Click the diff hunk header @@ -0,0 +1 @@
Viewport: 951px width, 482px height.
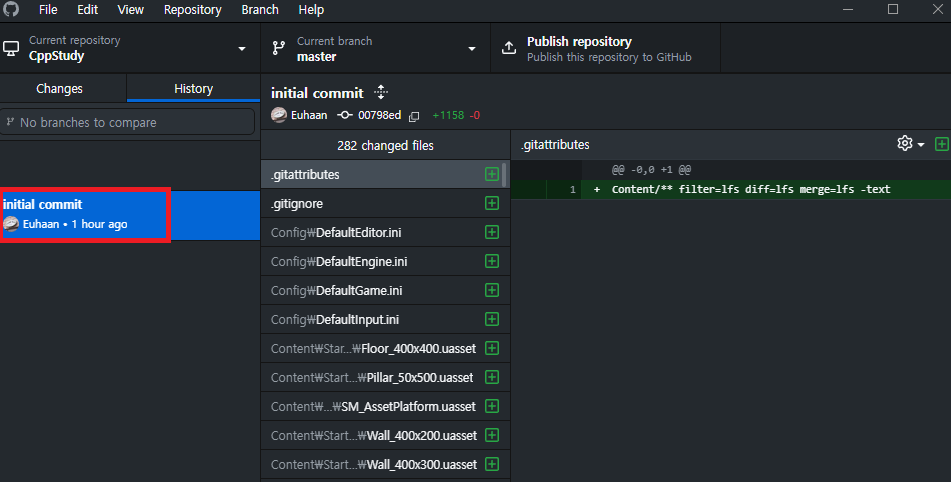click(651, 170)
